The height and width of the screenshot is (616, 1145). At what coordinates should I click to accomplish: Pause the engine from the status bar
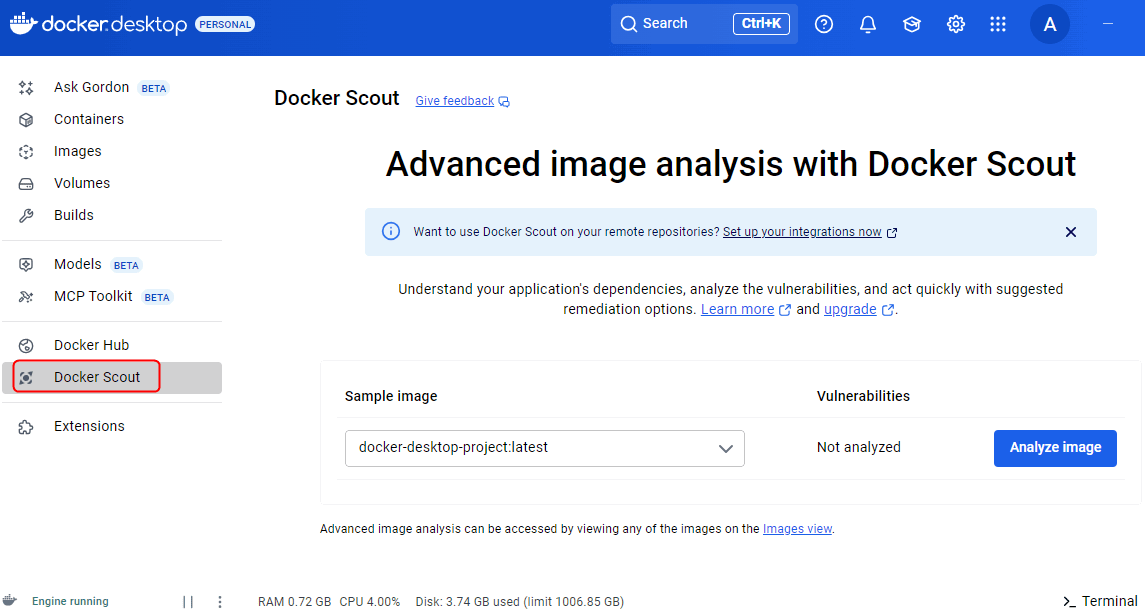tap(188, 601)
